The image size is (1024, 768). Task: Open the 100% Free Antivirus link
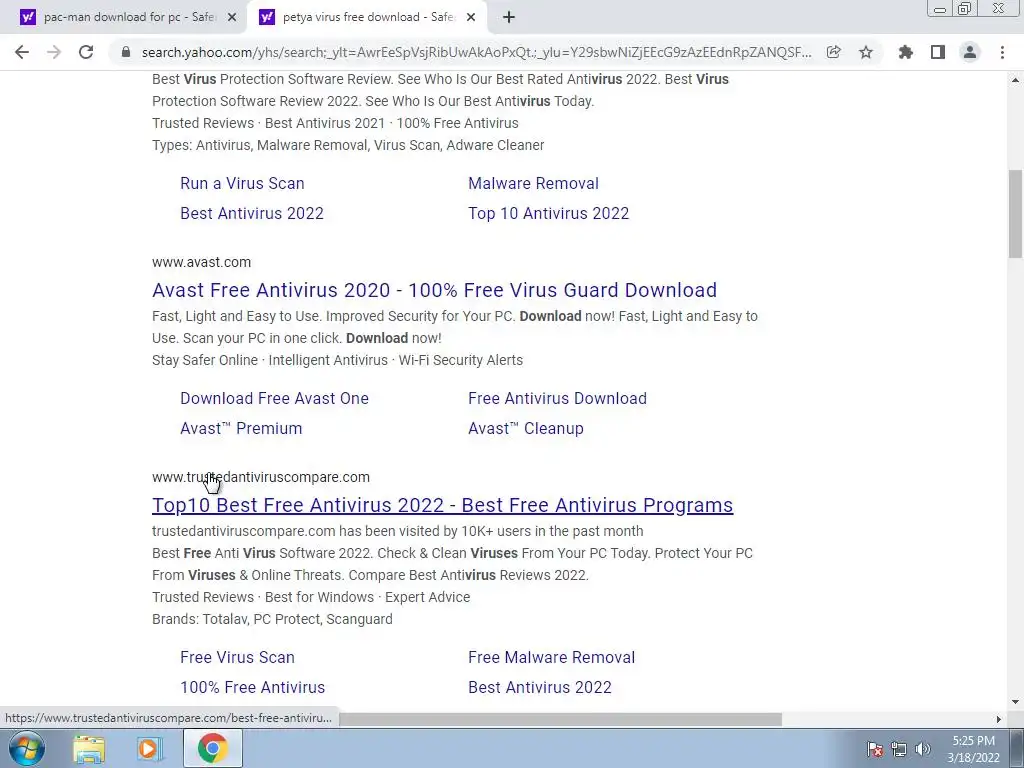click(x=253, y=688)
